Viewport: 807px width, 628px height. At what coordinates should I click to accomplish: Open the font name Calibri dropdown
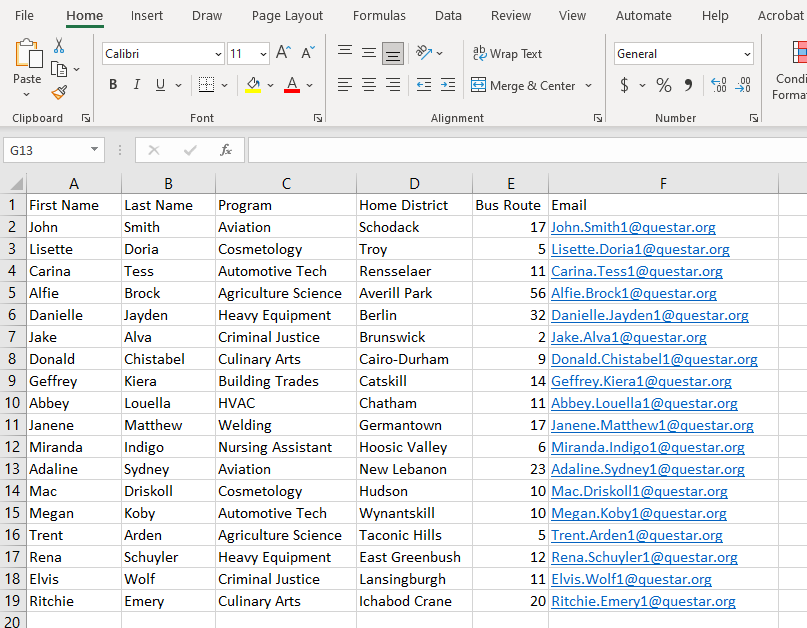(218, 54)
